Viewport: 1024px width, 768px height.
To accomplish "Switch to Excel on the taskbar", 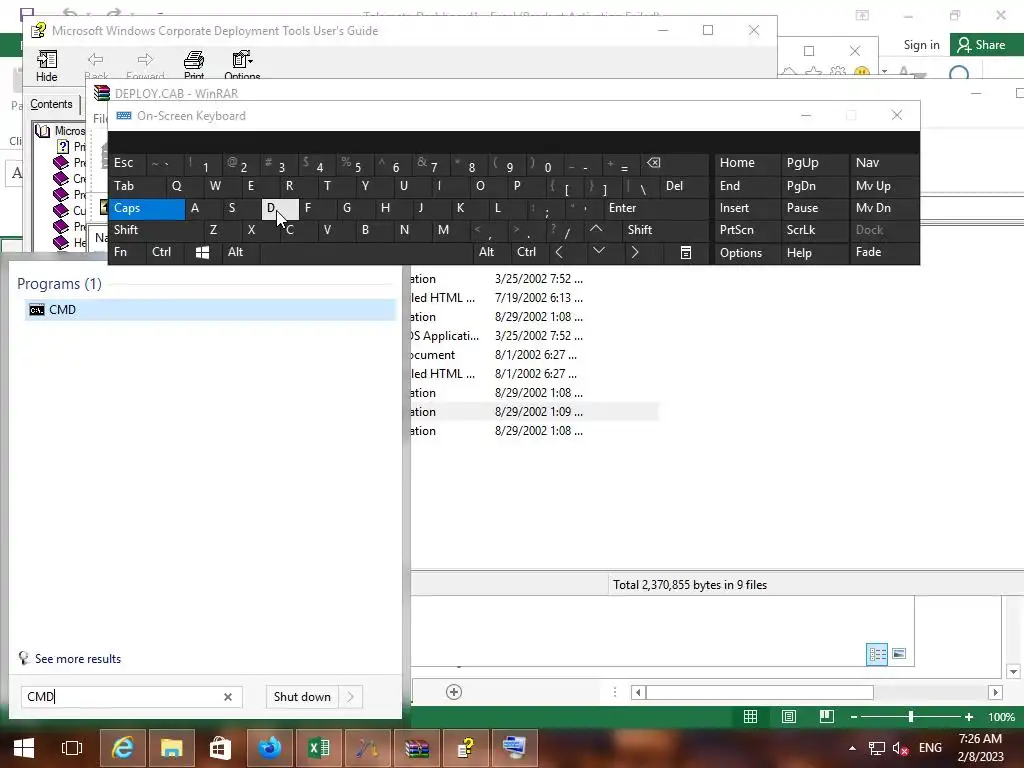I will [x=319, y=748].
